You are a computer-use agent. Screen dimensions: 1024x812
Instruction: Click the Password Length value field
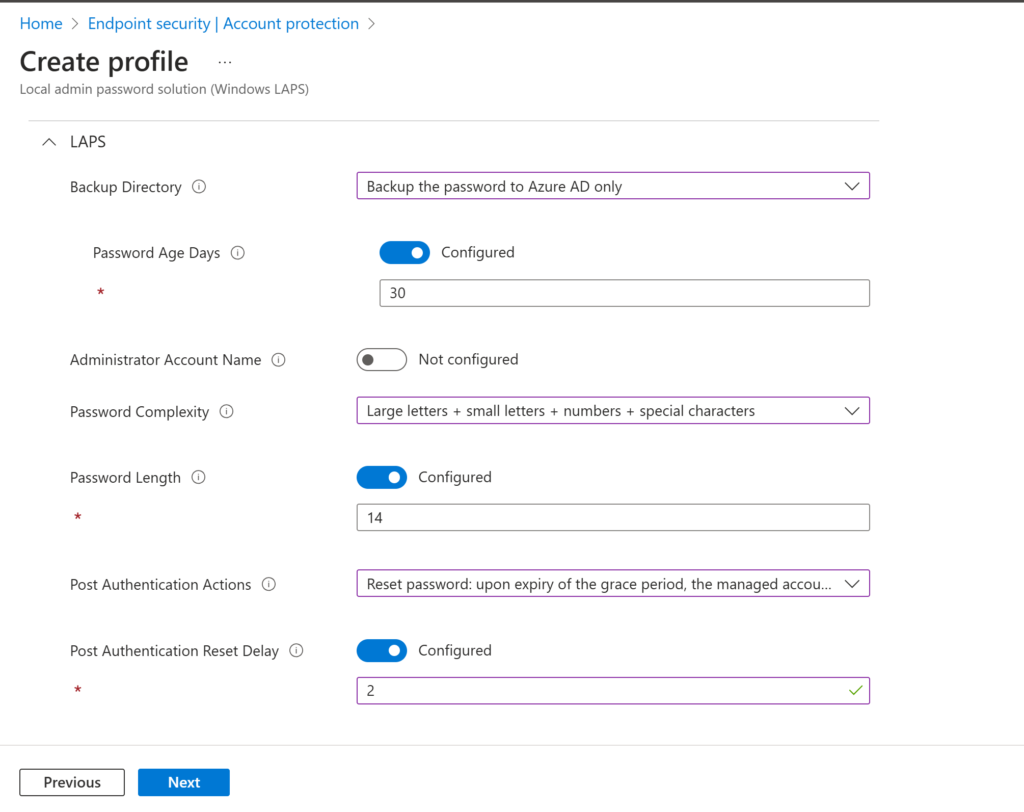[x=612, y=518]
